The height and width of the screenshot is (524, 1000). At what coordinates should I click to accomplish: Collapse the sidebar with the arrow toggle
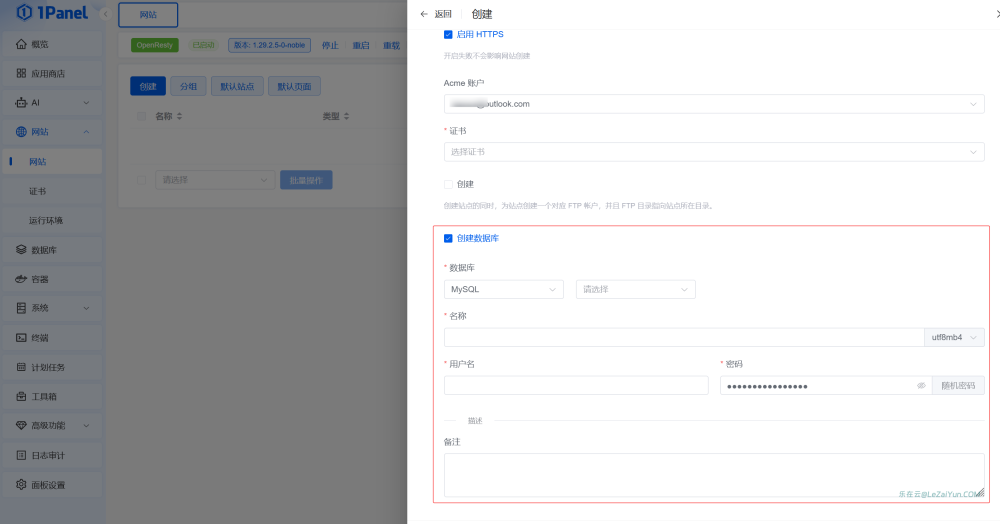pos(105,13)
